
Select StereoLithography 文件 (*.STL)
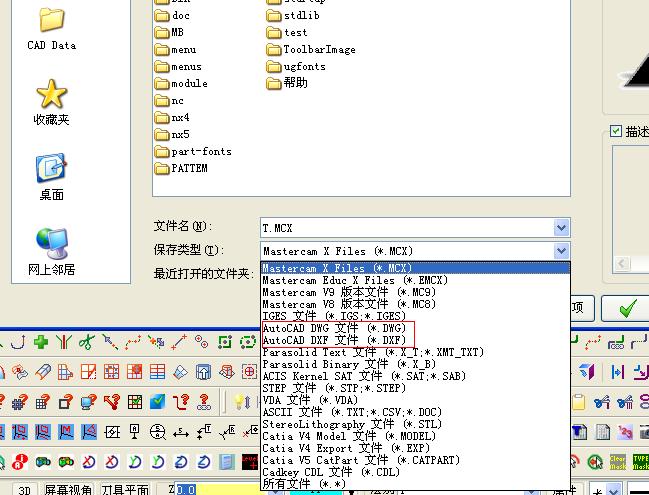(x=415, y=424)
